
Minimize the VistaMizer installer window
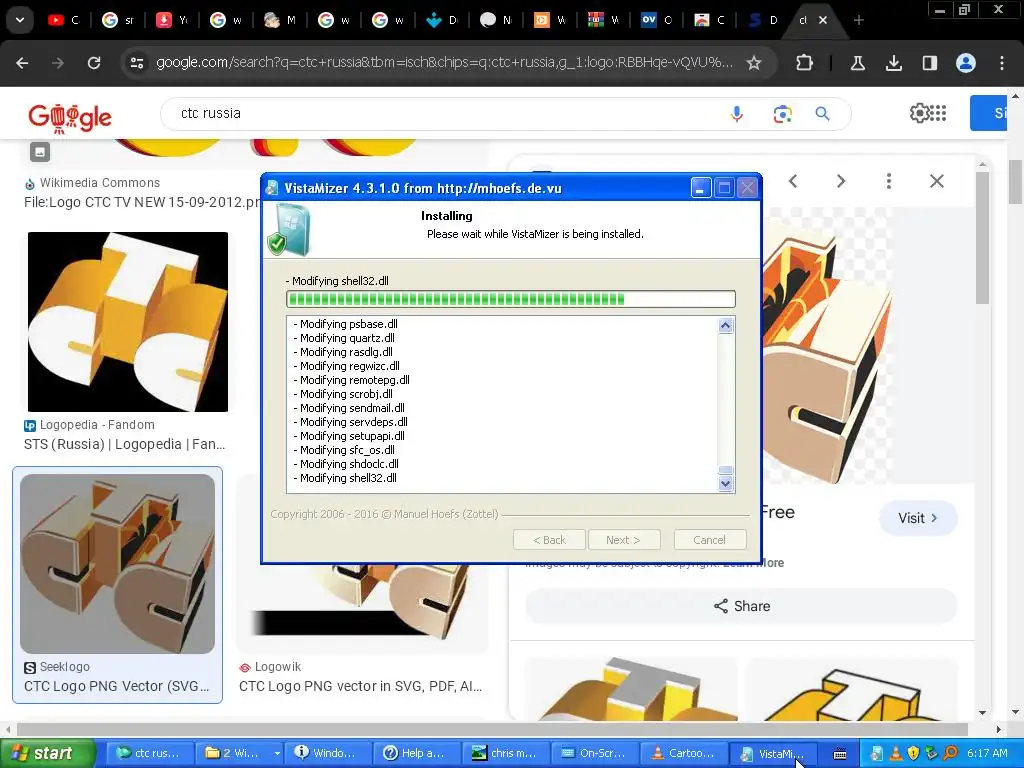pyautogui.click(x=701, y=188)
